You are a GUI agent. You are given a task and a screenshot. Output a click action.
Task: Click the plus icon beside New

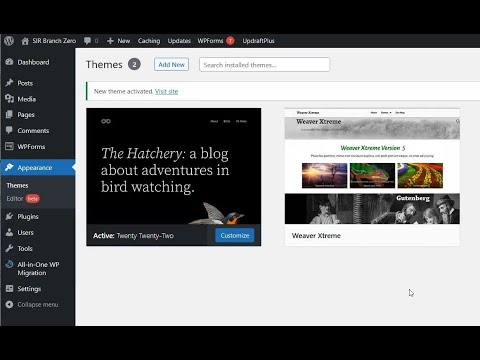(x=110, y=41)
